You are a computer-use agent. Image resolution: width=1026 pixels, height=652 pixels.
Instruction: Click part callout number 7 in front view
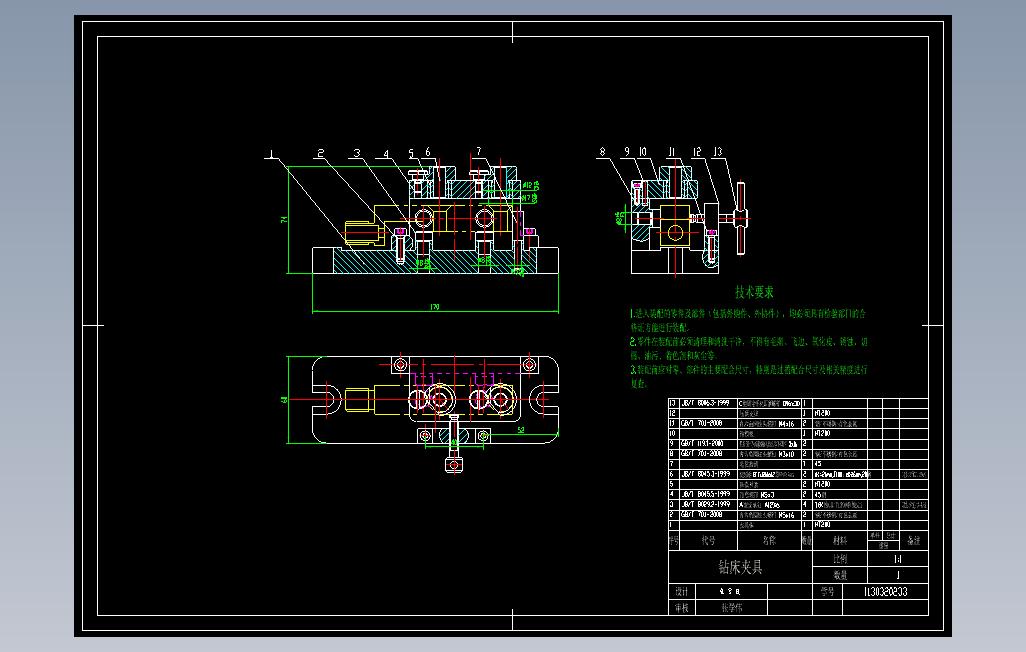tap(479, 151)
